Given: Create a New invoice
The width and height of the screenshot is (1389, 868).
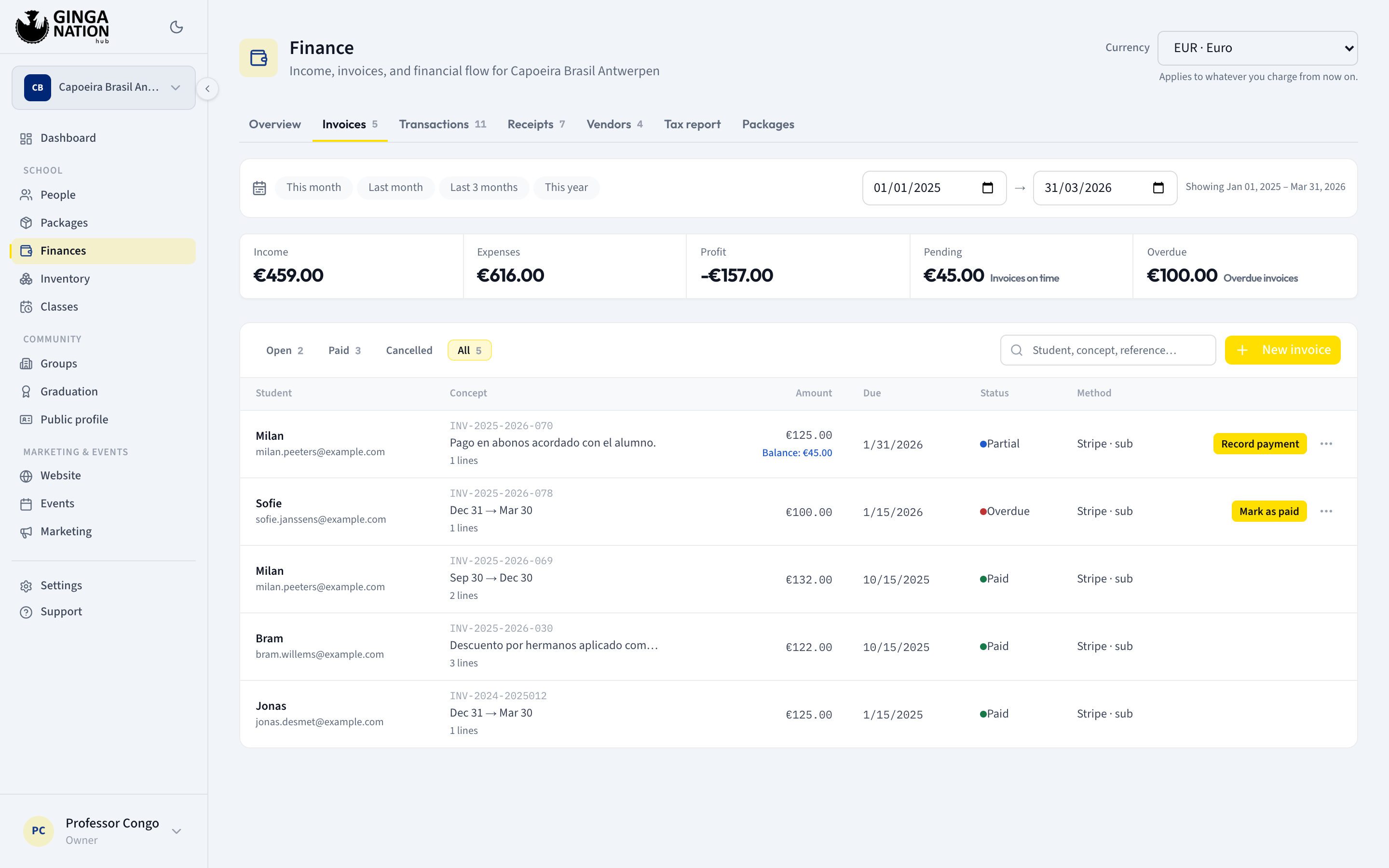Looking at the screenshot, I should (x=1282, y=350).
